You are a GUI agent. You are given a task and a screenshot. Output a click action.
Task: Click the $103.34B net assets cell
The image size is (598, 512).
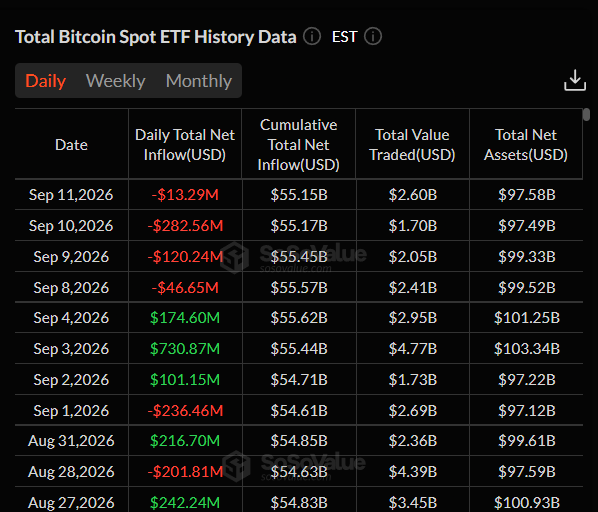527,348
